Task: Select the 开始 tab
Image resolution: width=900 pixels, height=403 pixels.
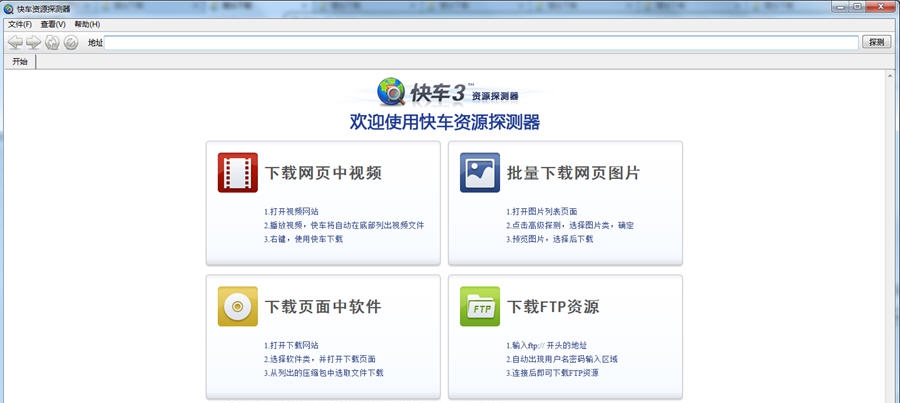Action: pos(20,61)
